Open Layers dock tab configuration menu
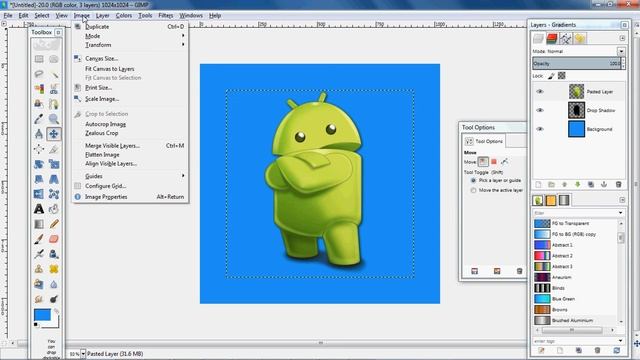 pos(622,38)
